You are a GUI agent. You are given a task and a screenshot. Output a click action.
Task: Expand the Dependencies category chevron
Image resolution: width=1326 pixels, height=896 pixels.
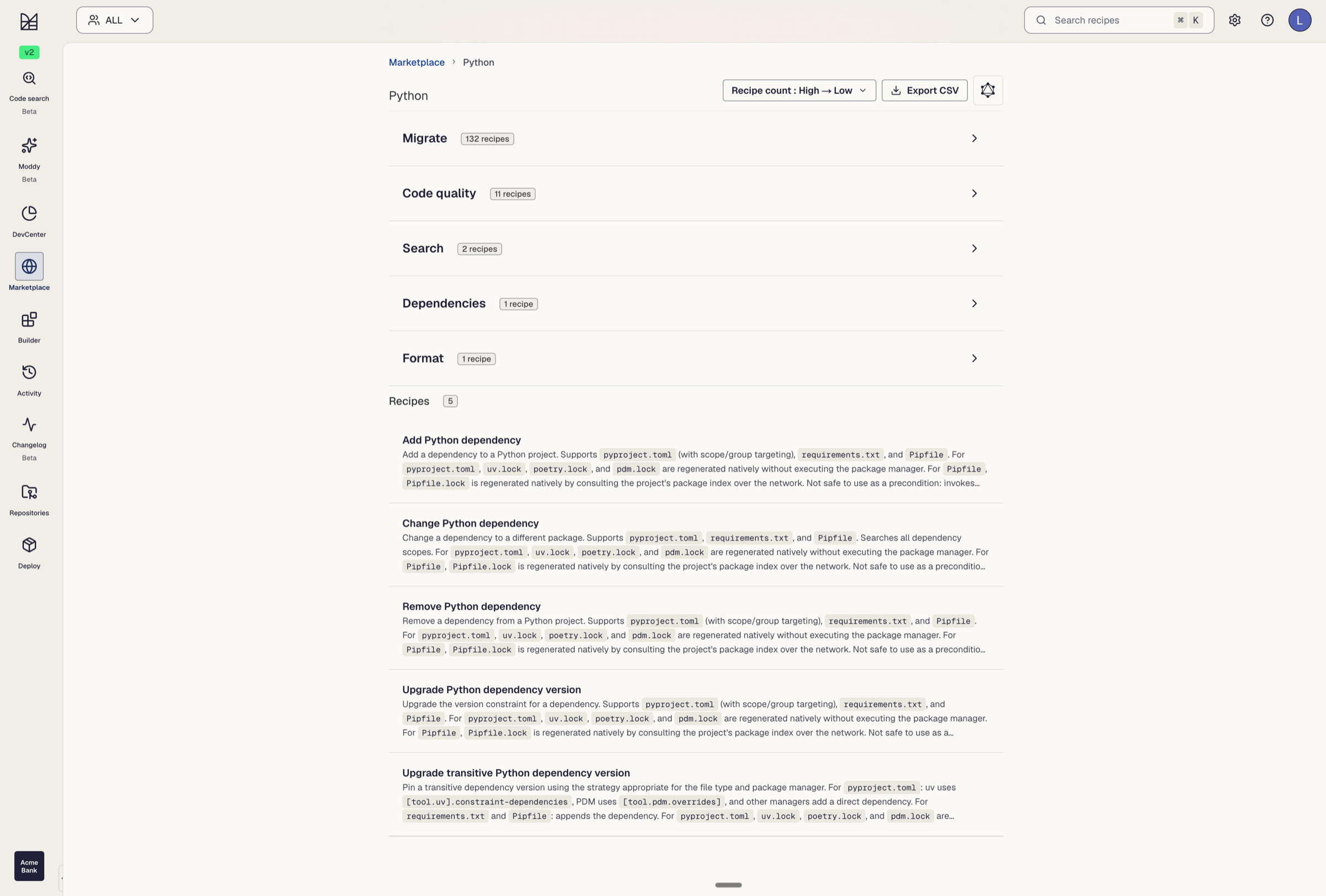click(x=975, y=303)
